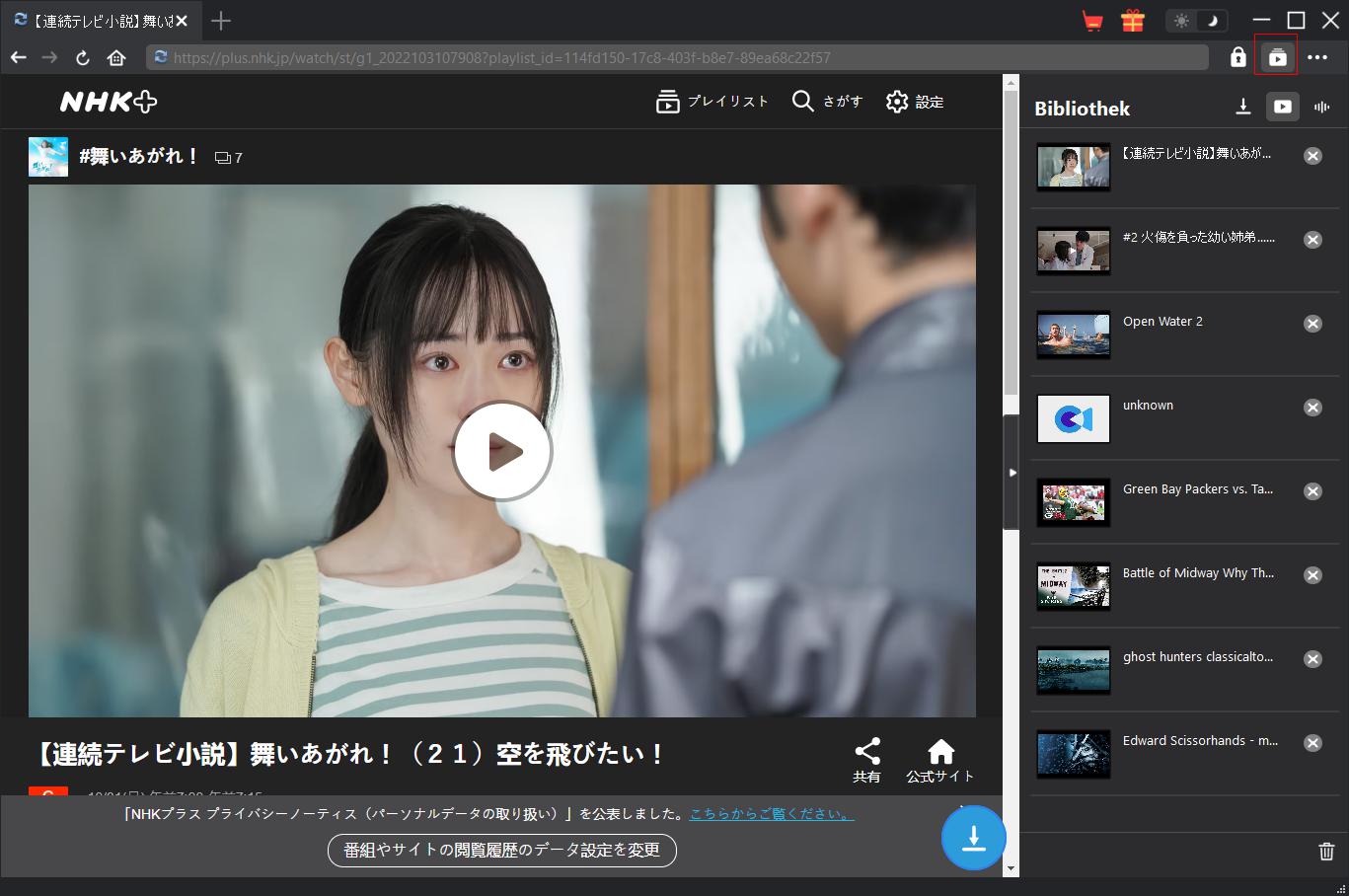The height and width of the screenshot is (896, 1349).
Task: Click the shopping cart icon
Action: [x=1092, y=21]
